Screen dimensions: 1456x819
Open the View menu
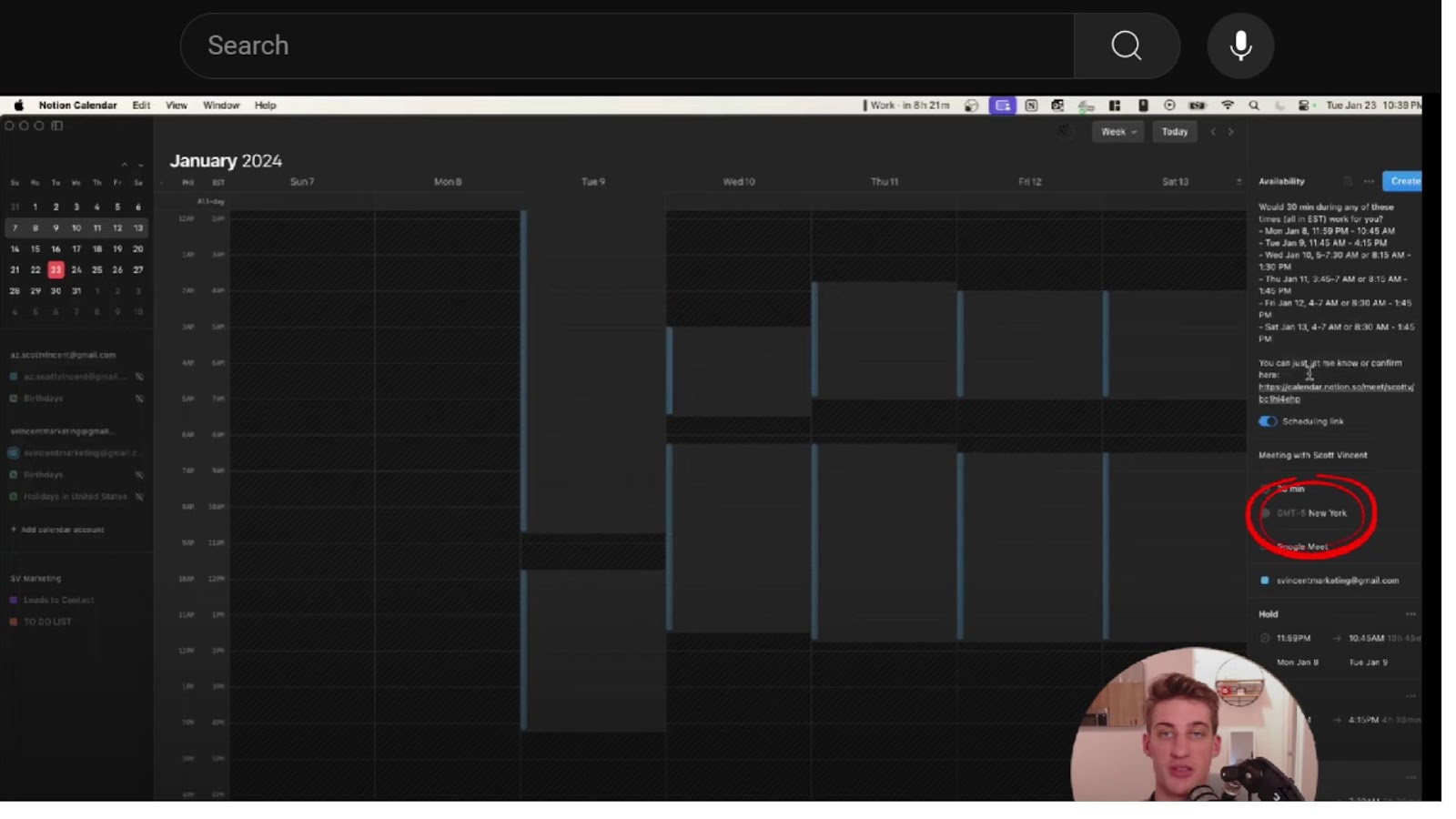tap(177, 106)
